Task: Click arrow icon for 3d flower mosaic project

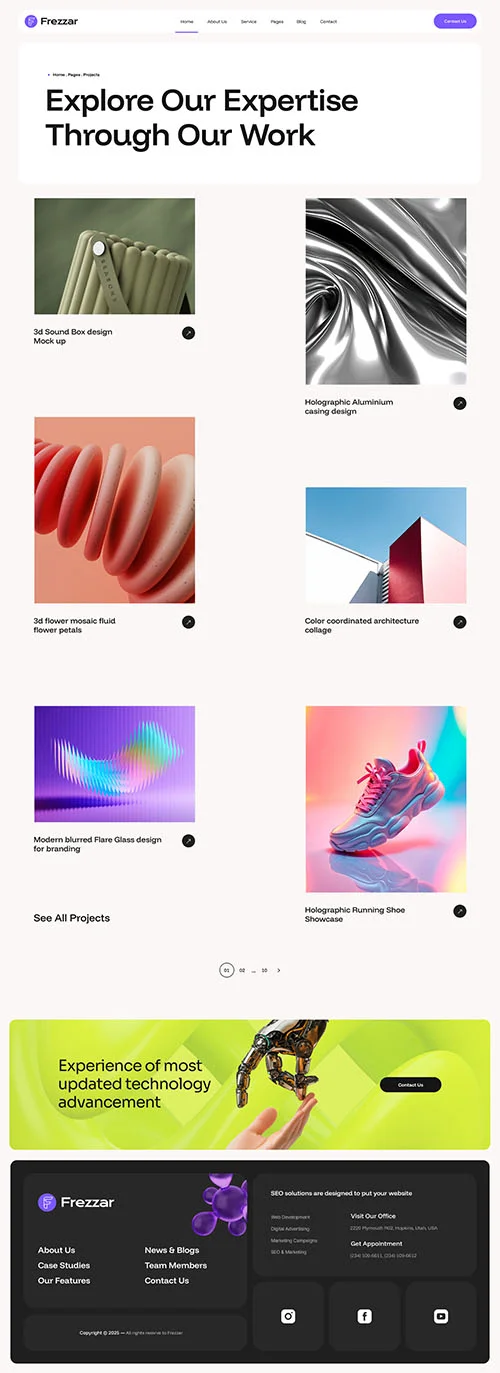Action: 188,622
